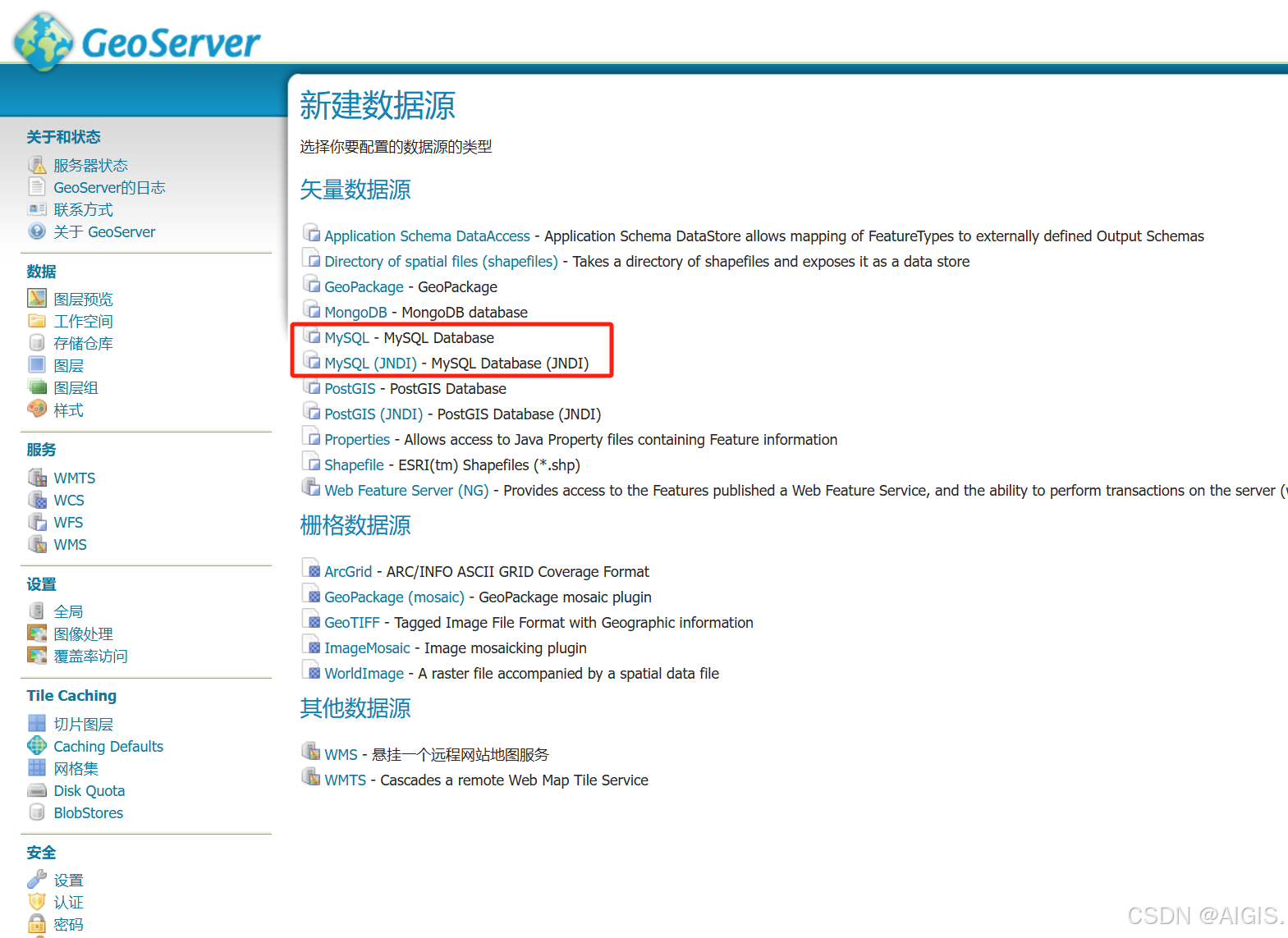Open Caching Defaults link

[x=108, y=747]
